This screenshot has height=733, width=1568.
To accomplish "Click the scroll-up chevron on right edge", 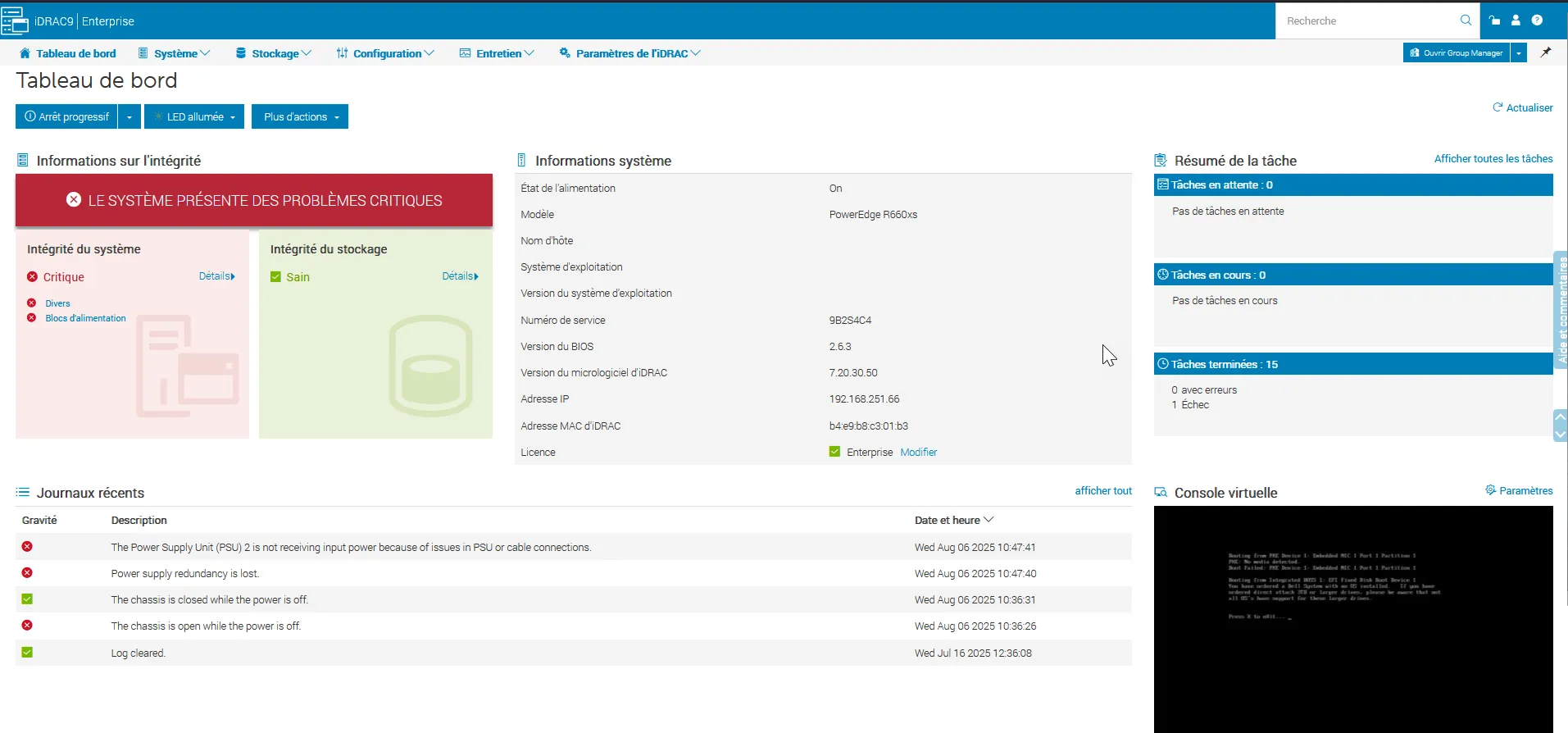I will [1561, 417].
